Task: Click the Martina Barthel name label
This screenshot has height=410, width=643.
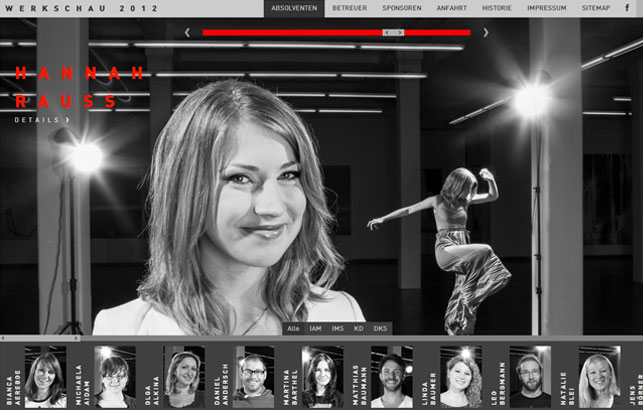Action: click(x=290, y=387)
